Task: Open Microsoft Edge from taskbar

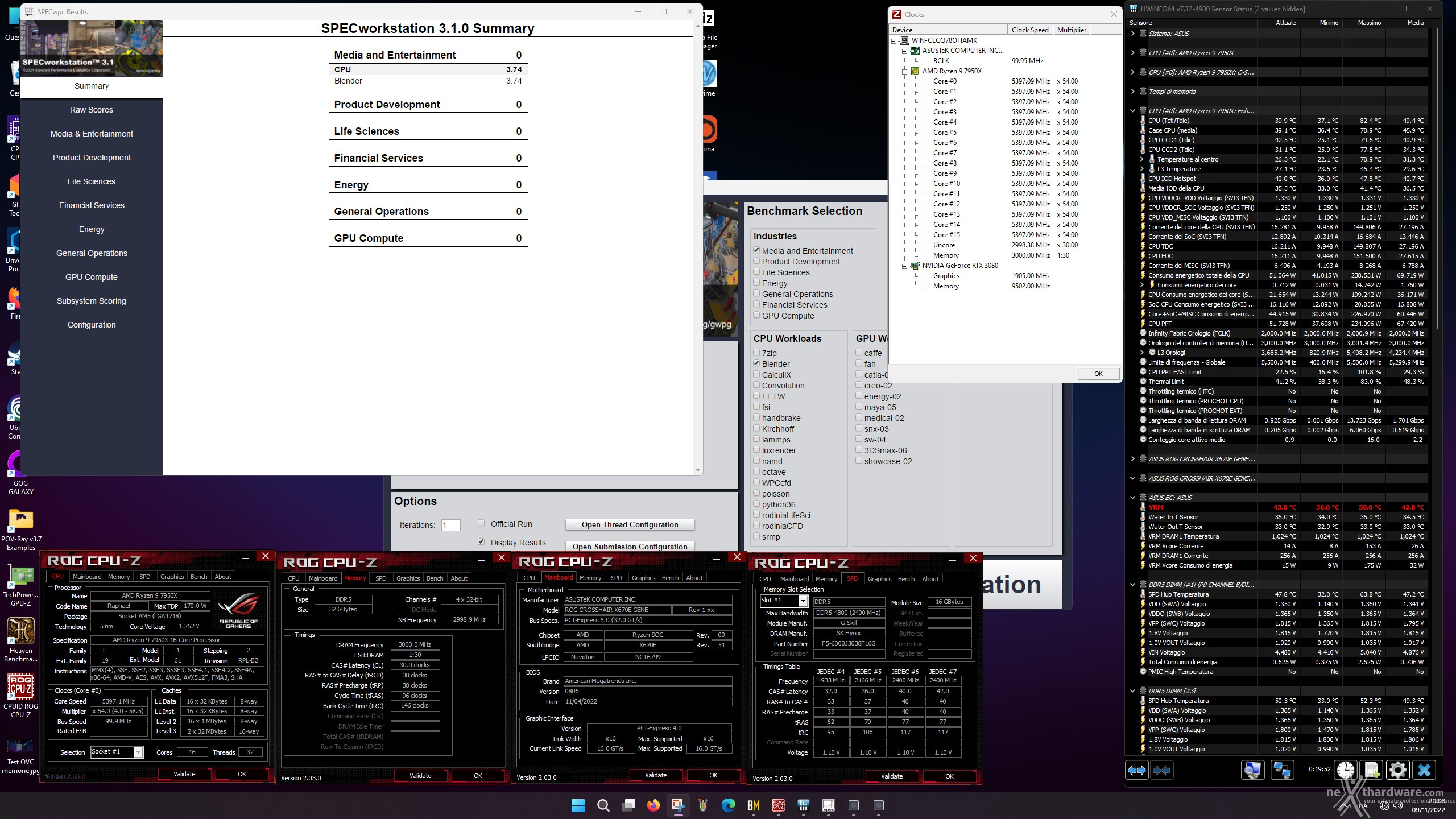Action: pos(728,805)
